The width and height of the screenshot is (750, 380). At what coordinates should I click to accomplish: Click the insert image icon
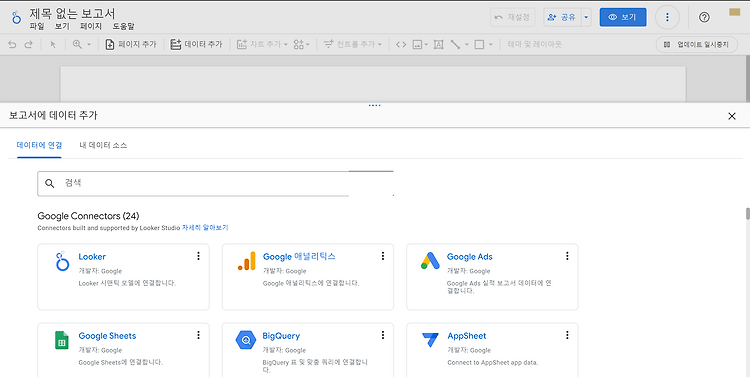(419, 45)
